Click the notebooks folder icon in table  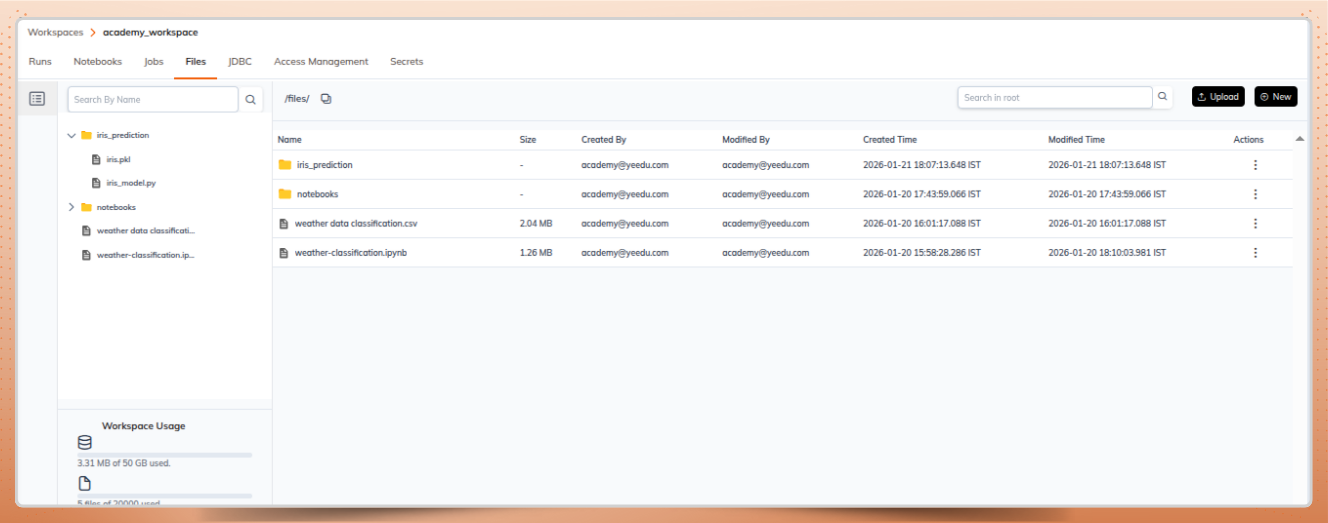285,194
